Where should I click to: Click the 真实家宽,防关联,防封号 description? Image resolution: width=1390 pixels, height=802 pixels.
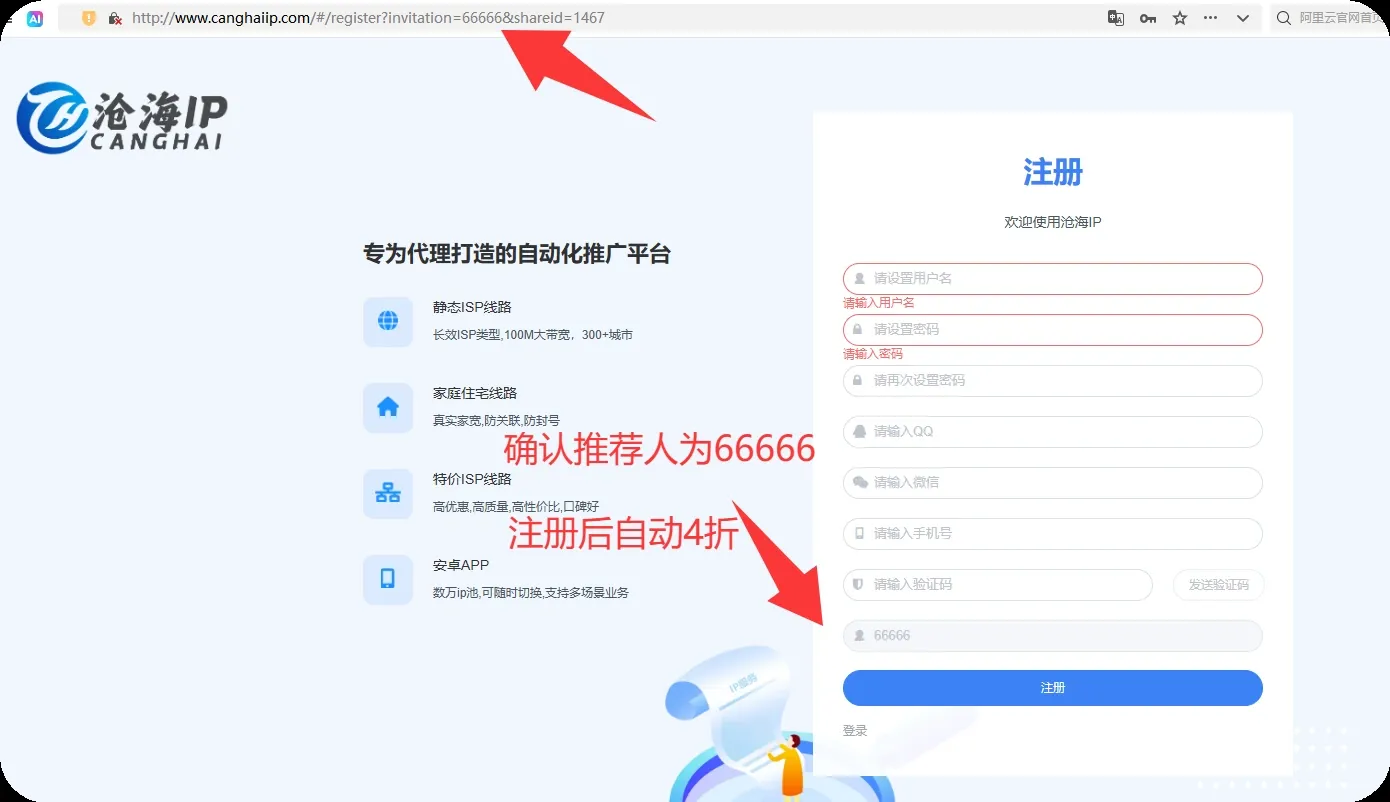496,421
